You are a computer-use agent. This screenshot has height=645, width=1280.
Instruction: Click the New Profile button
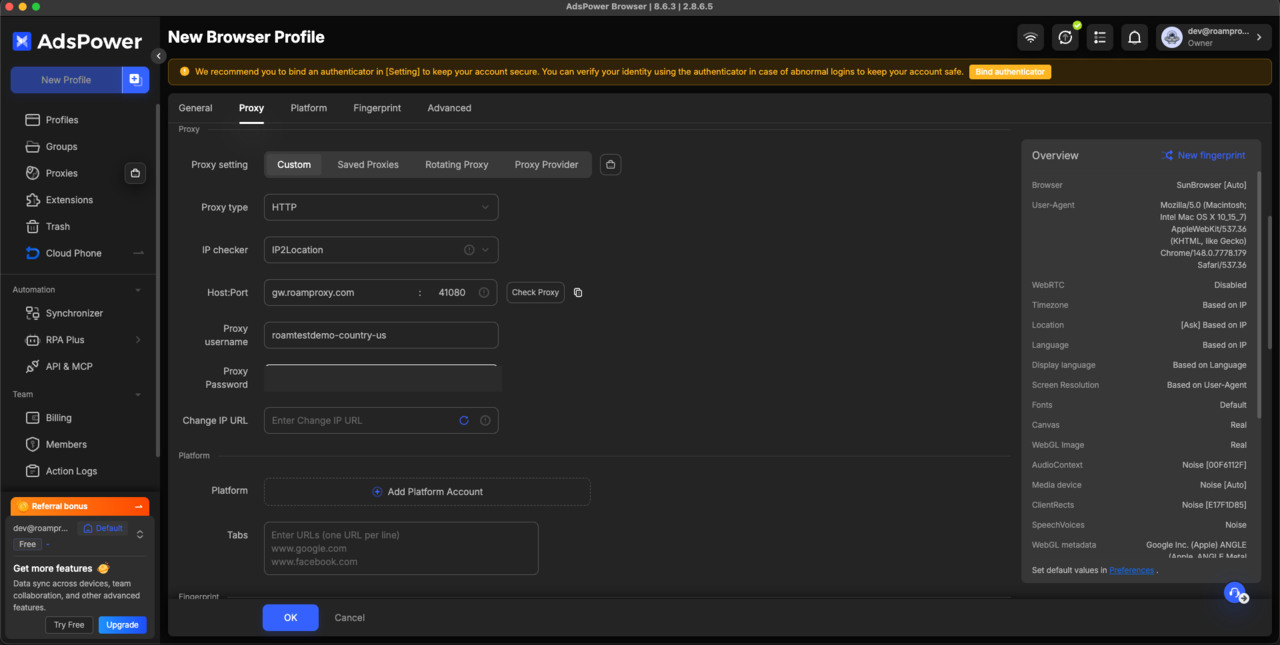[66, 80]
